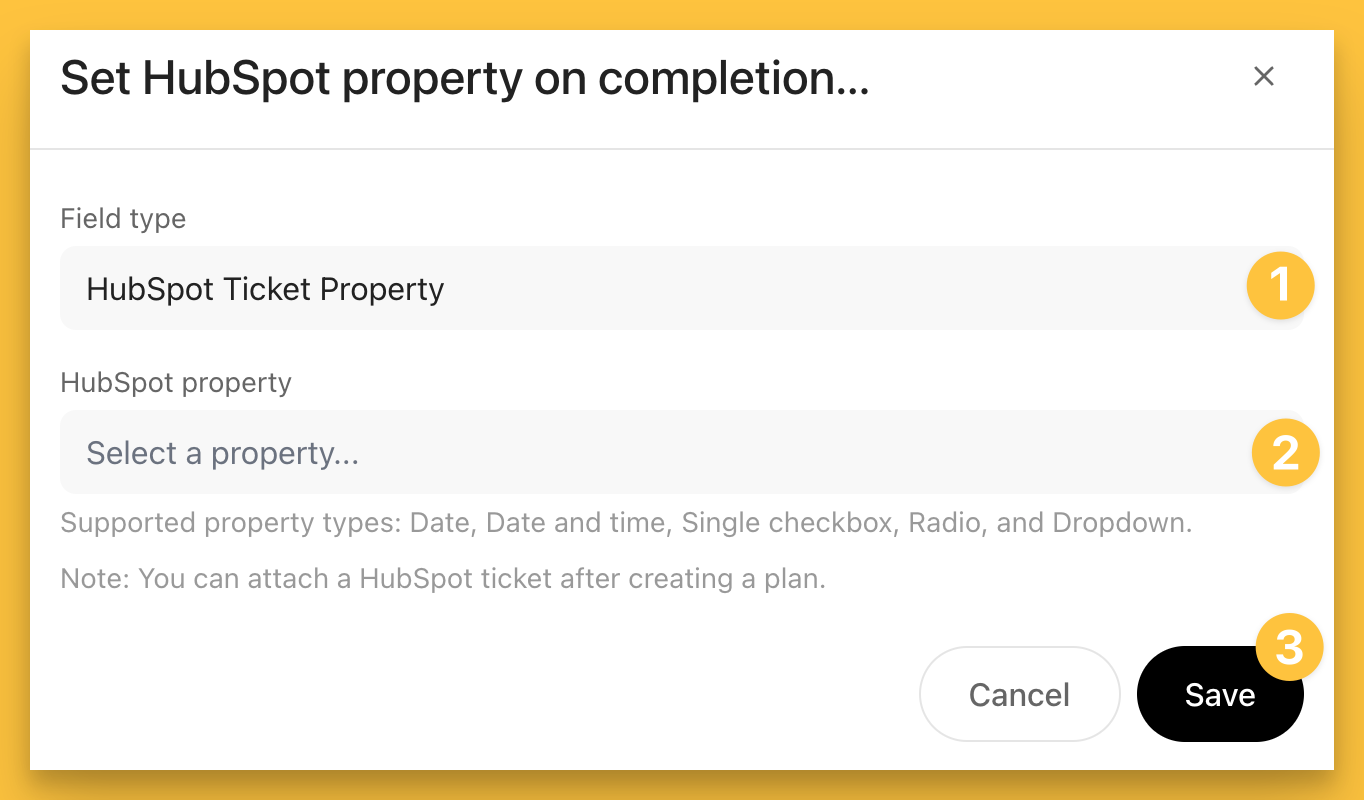
Task: Expand the HubSpot property selector
Action: (x=650, y=453)
